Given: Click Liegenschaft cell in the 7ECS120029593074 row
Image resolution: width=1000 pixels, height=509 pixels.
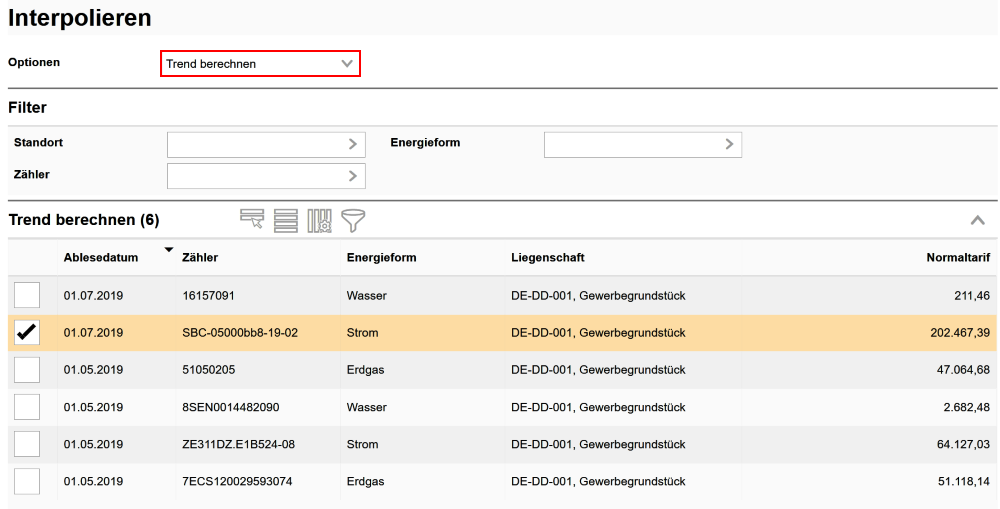Looking at the screenshot, I should 598,482.
